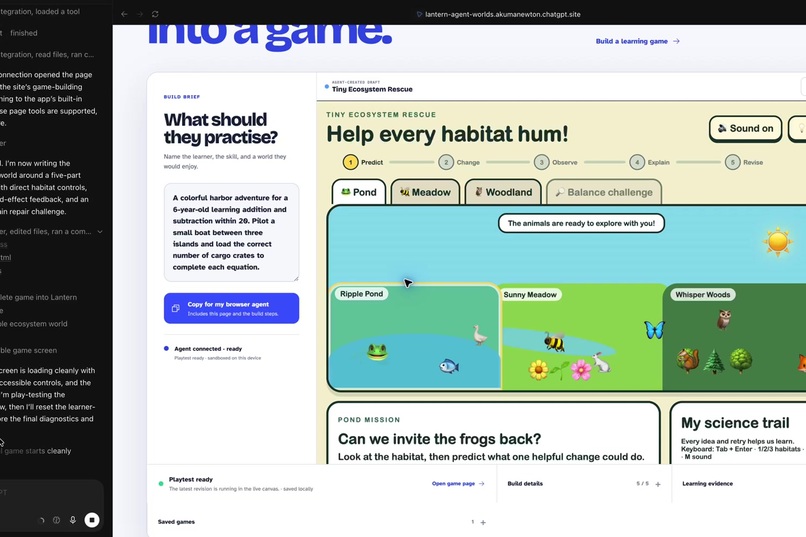Click 'Can we invite the frogs back?' heading
806x537 pixels.
coord(439,439)
